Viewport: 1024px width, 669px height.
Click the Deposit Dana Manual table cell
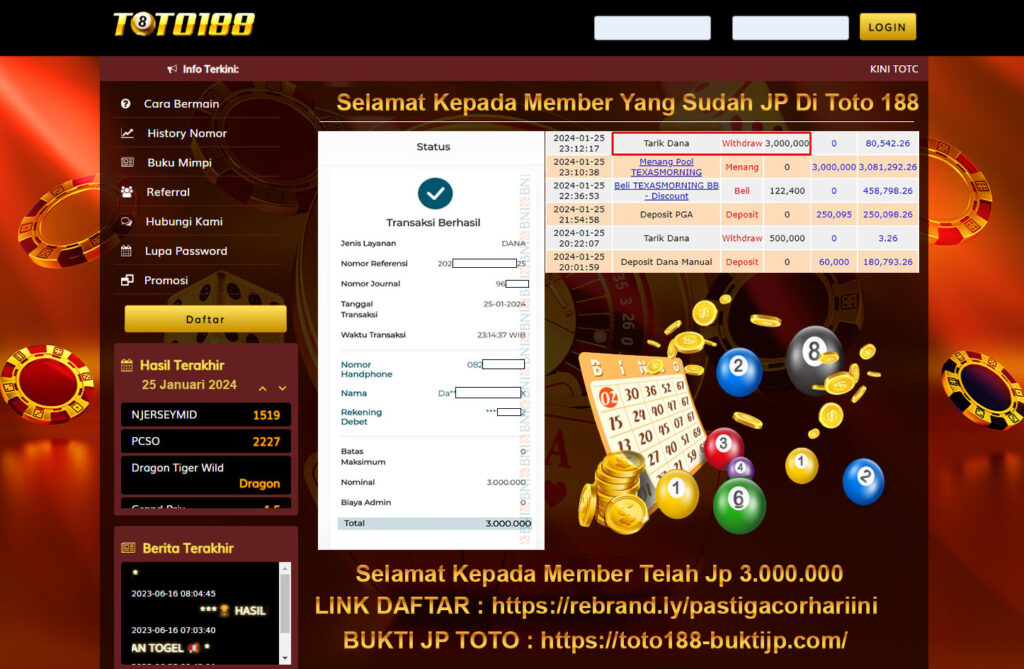coord(666,261)
